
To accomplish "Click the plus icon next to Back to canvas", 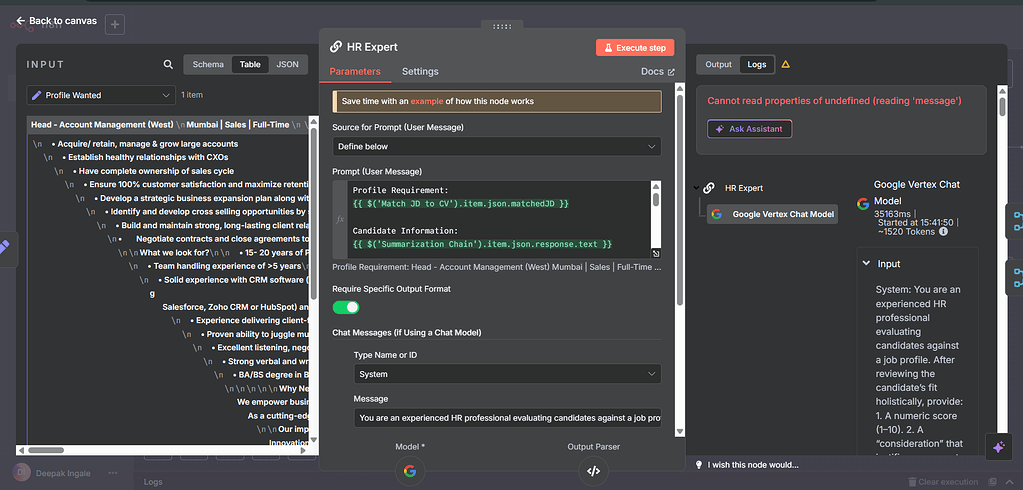I will click(115, 24).
